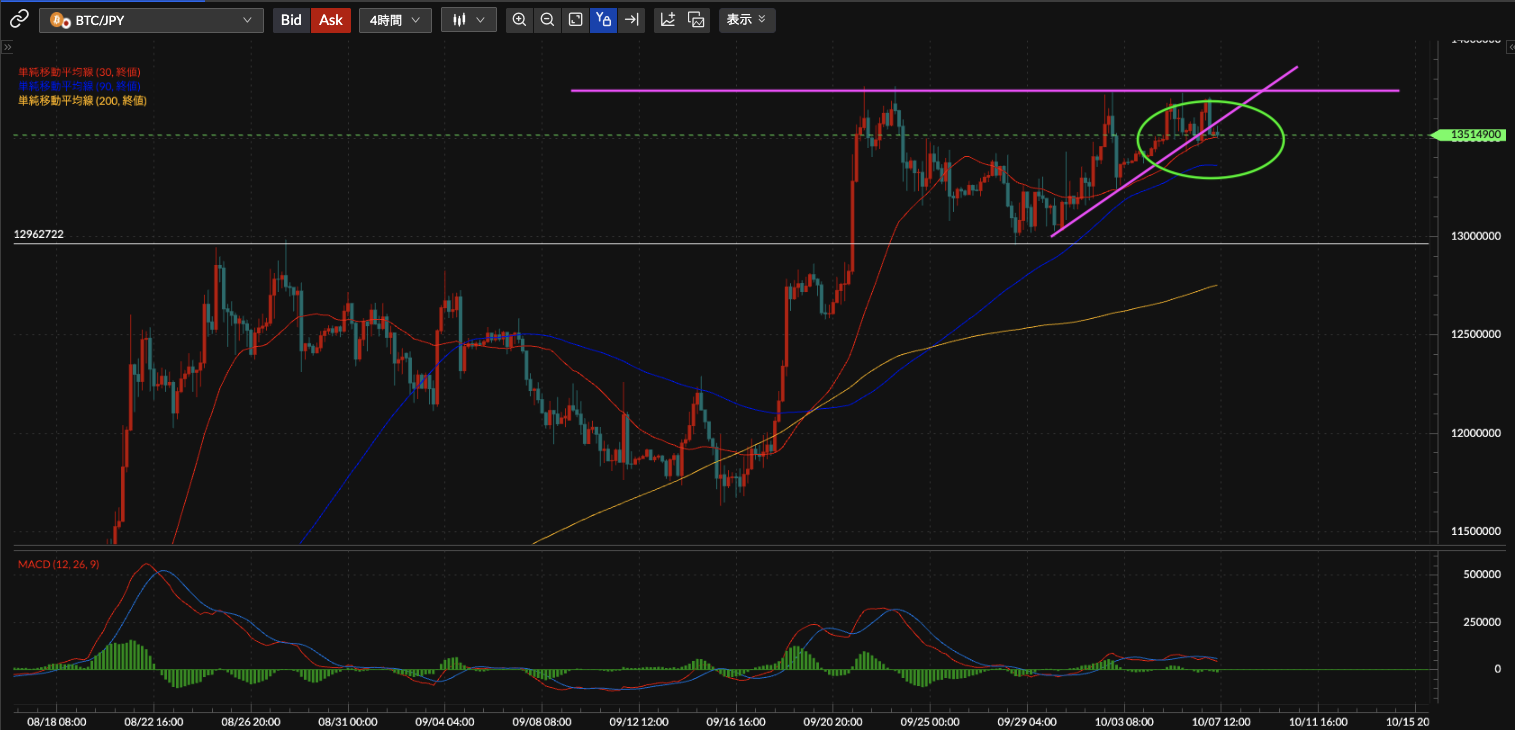Viewport: 1515px width, 730px height.
Task: Click the chain link icon beside BTC/JPY
Action: tap(19, 20)
